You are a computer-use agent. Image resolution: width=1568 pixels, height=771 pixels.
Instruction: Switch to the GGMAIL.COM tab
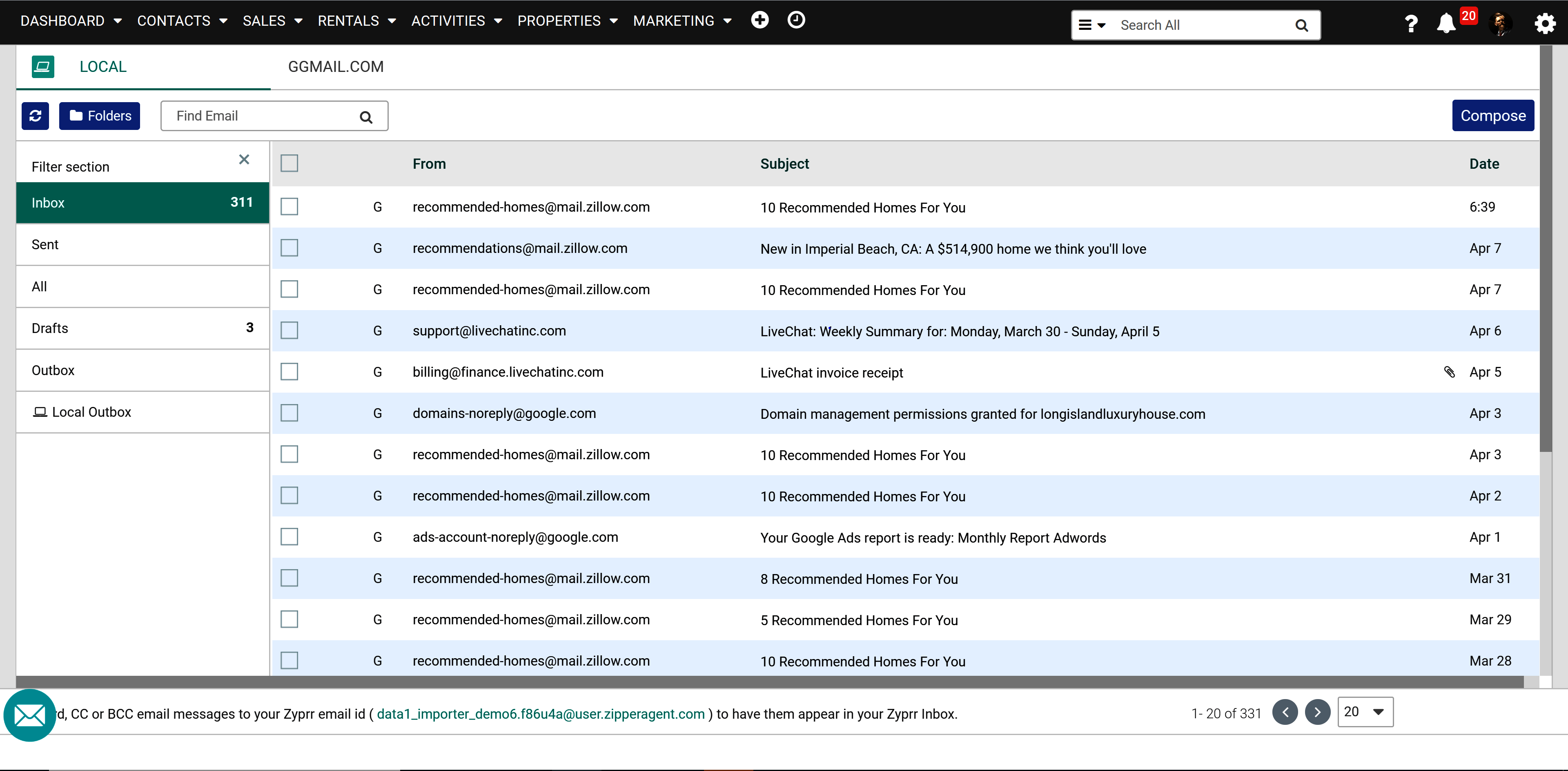(335, 67)
